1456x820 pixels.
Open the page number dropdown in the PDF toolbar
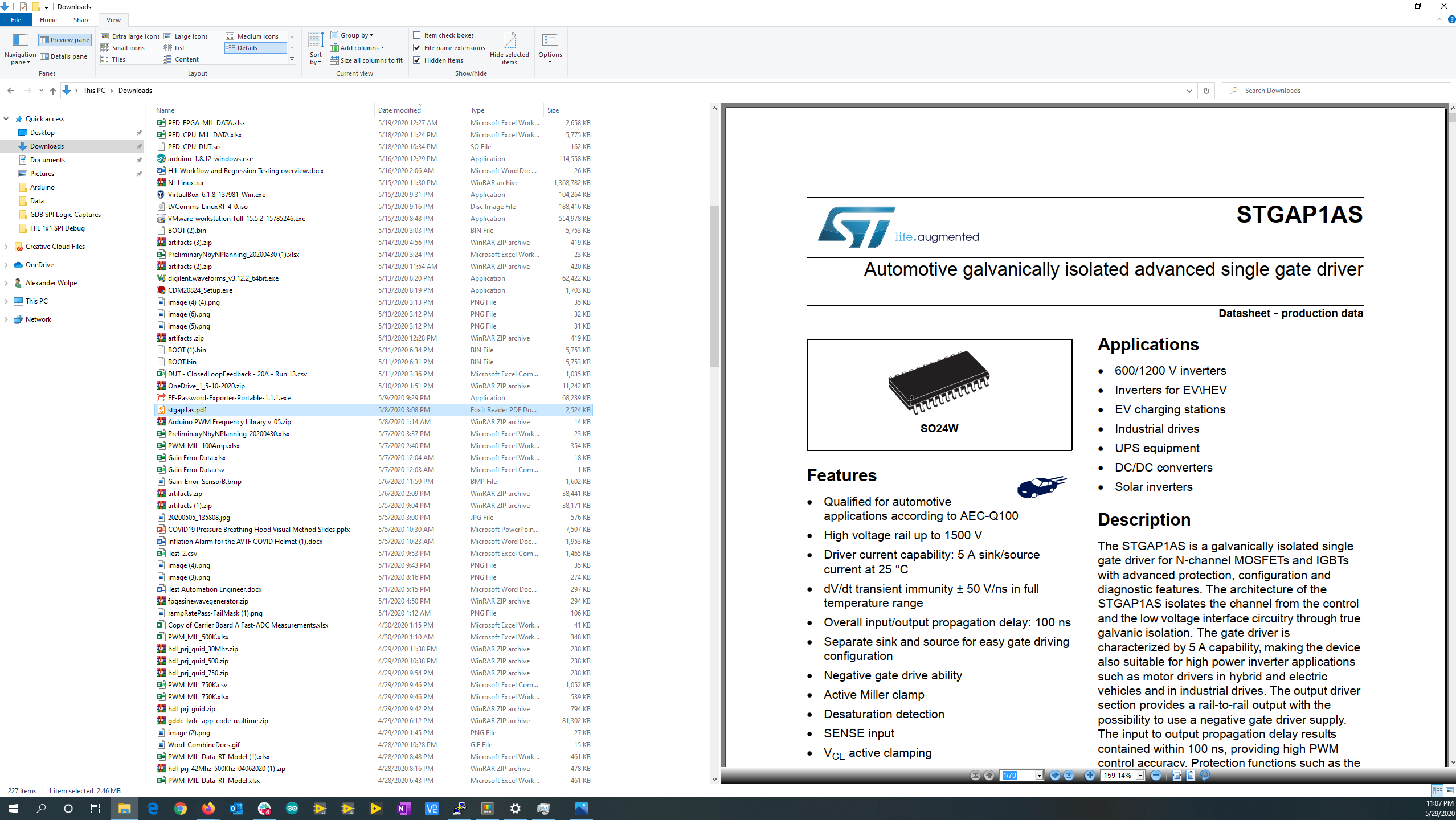pos(1040,775)
